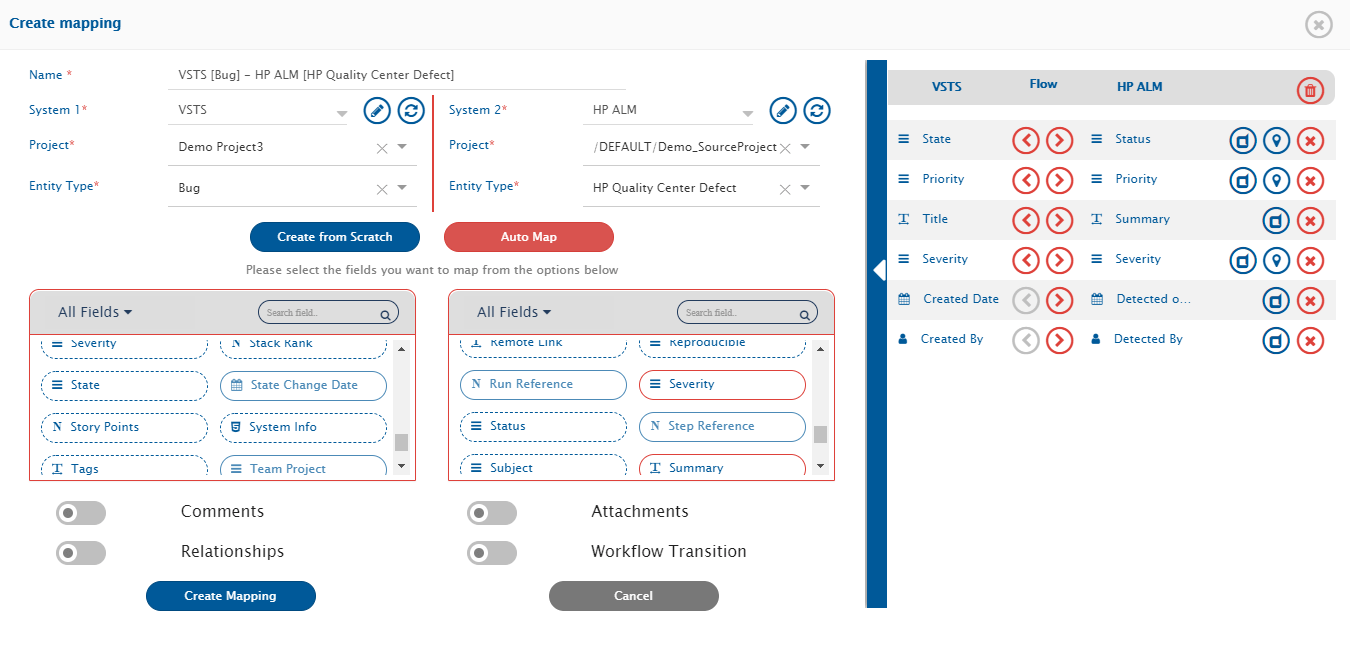
Task: Set left flow arrow for Title mapping
Action: 1026,220
